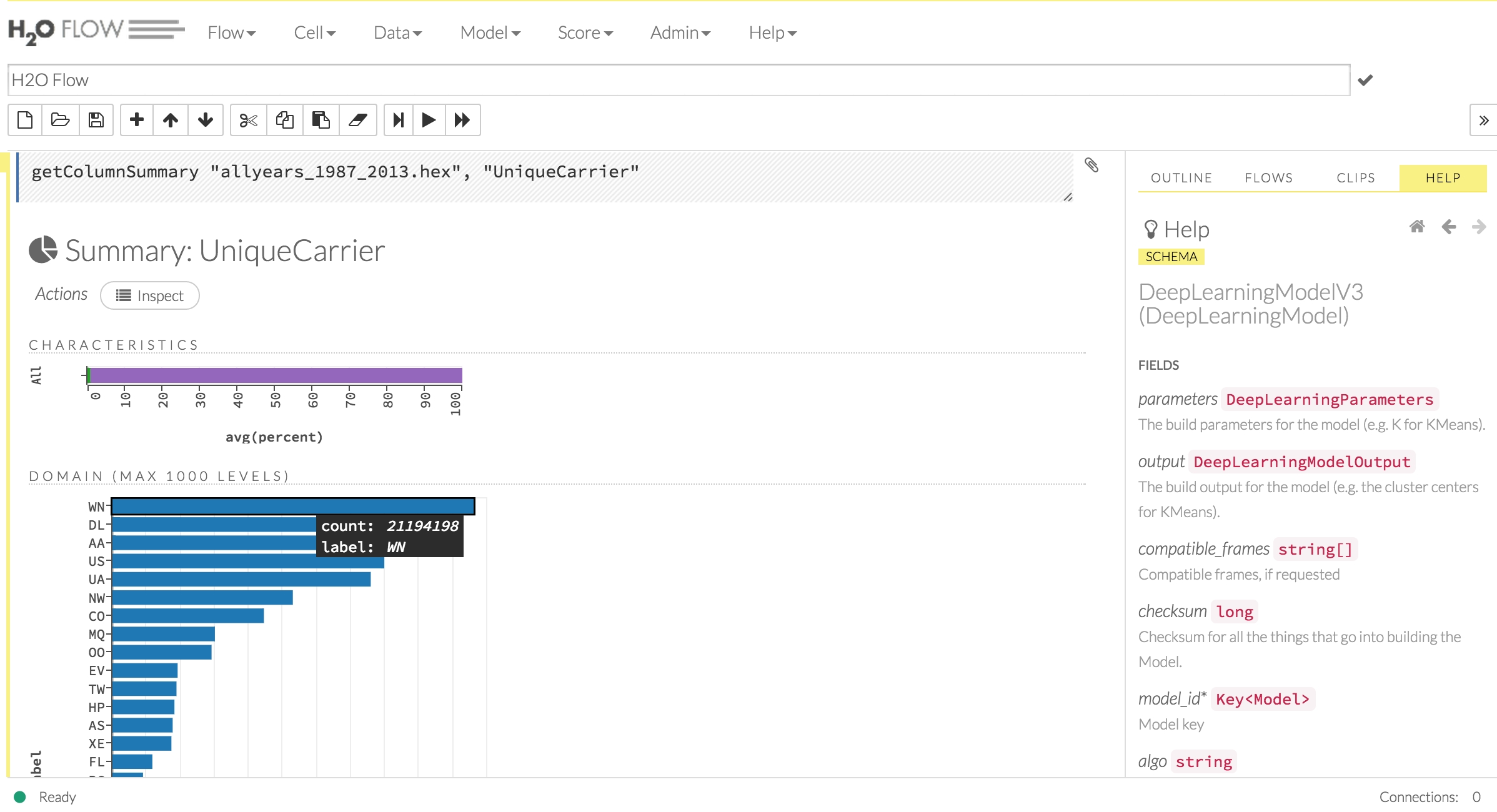
Task: Open the Model dropdown menu
Action: 490,32
